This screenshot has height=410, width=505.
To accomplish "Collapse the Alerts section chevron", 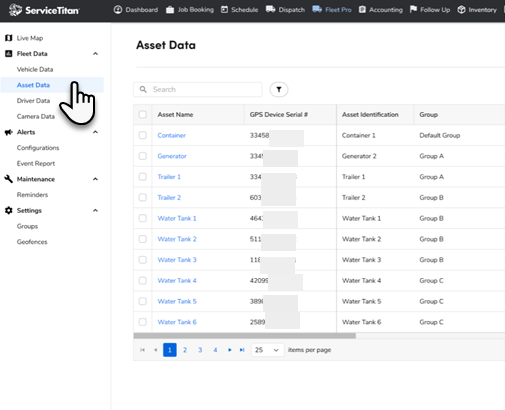I will pyautogui.click(x=95, y=132).
